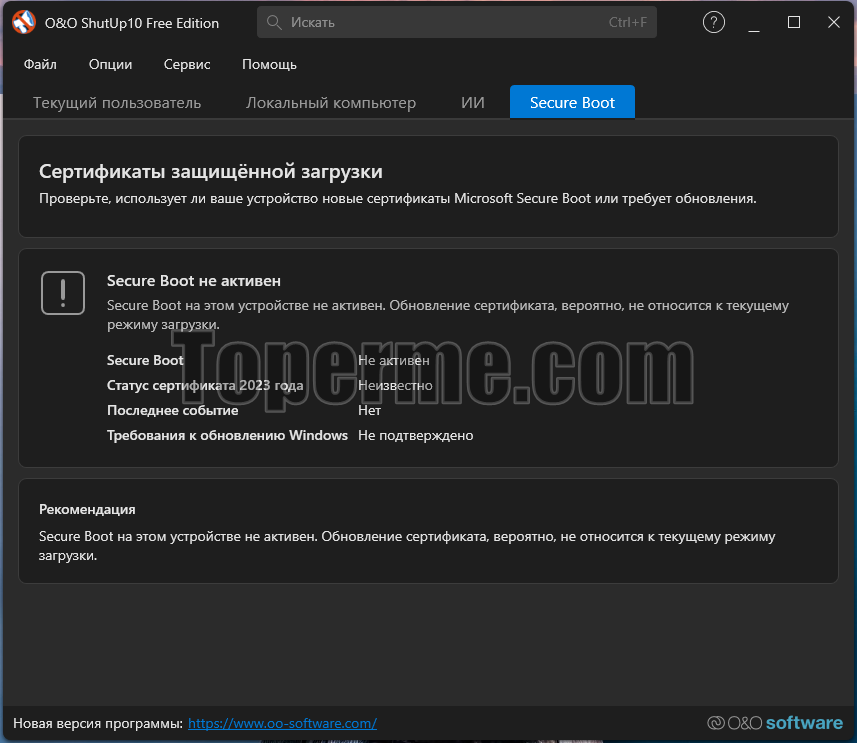Viewport: 857px width, 743px height.
Task: Click the 'Secure Boot не активен' title
Action: (193, 281)
